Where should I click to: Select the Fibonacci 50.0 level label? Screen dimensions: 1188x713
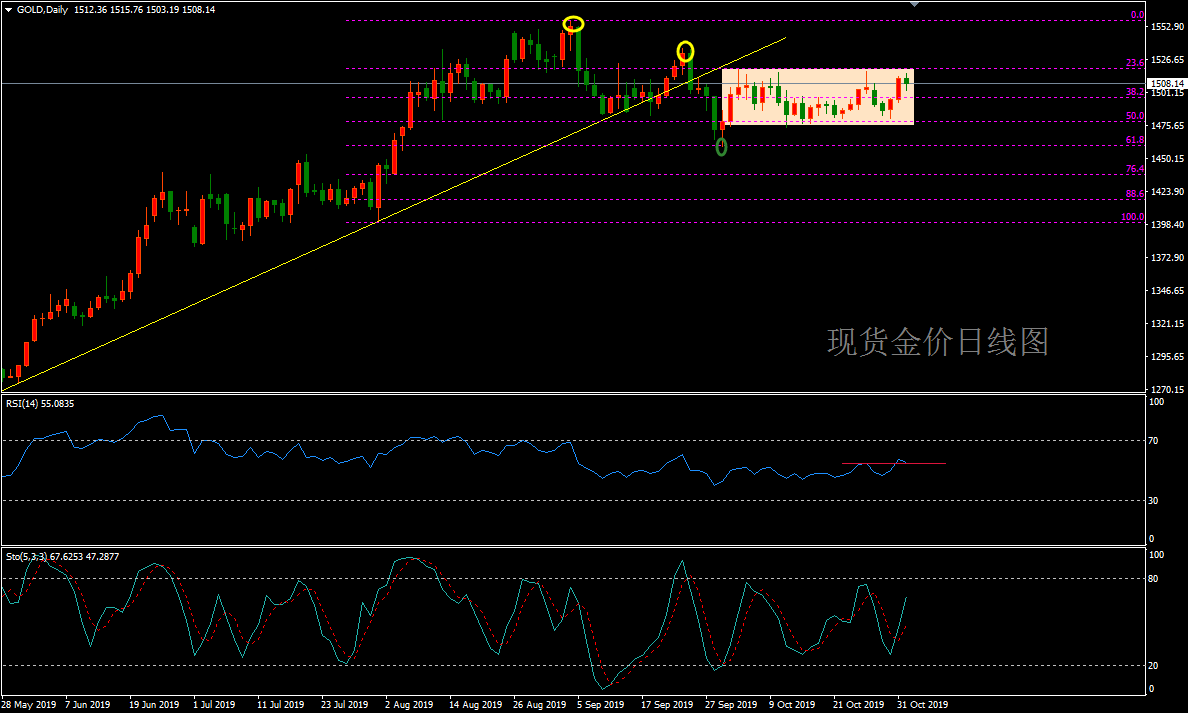click(x=1135, y=116)
